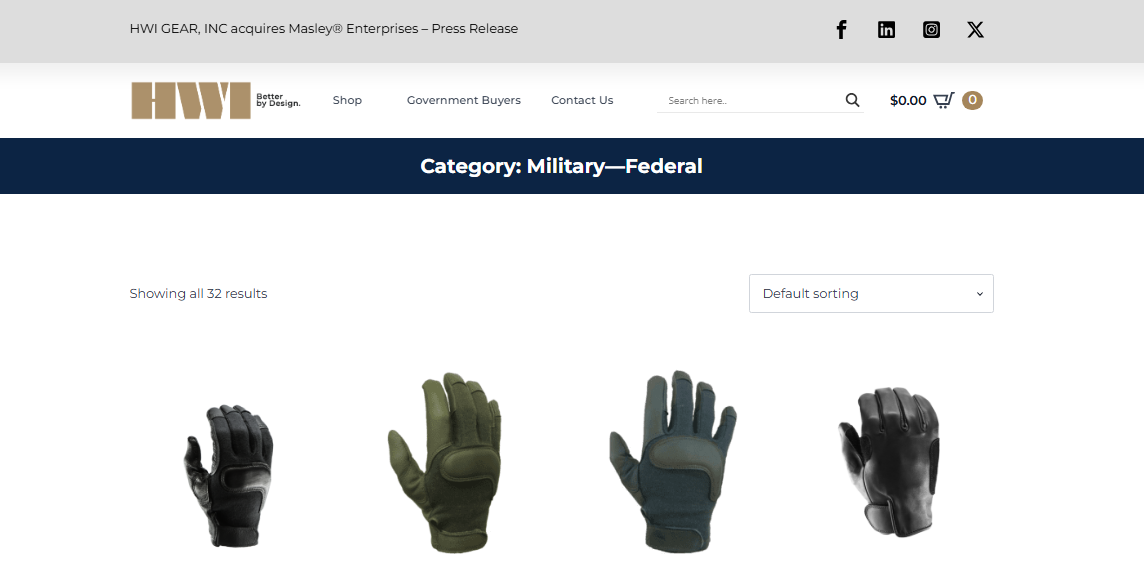
Task: Open the LinkedIn social icon
Action: tap(886, 30)
